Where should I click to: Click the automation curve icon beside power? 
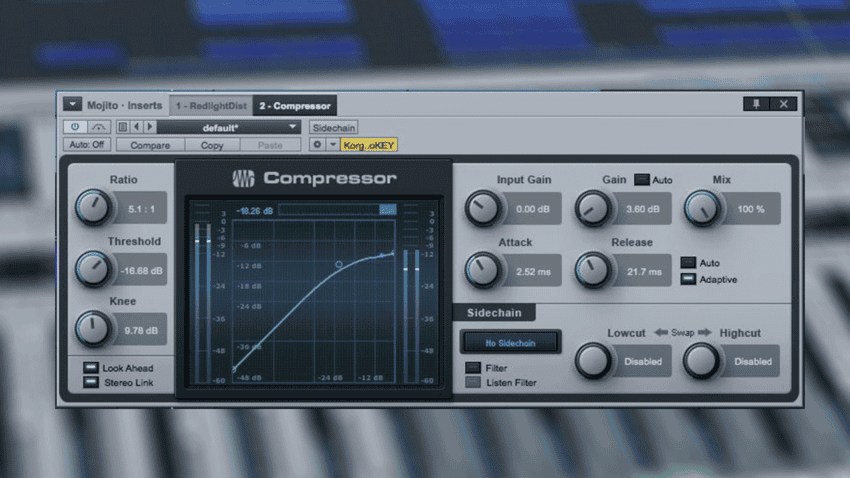pyautogui.click(x=99, y=127)
